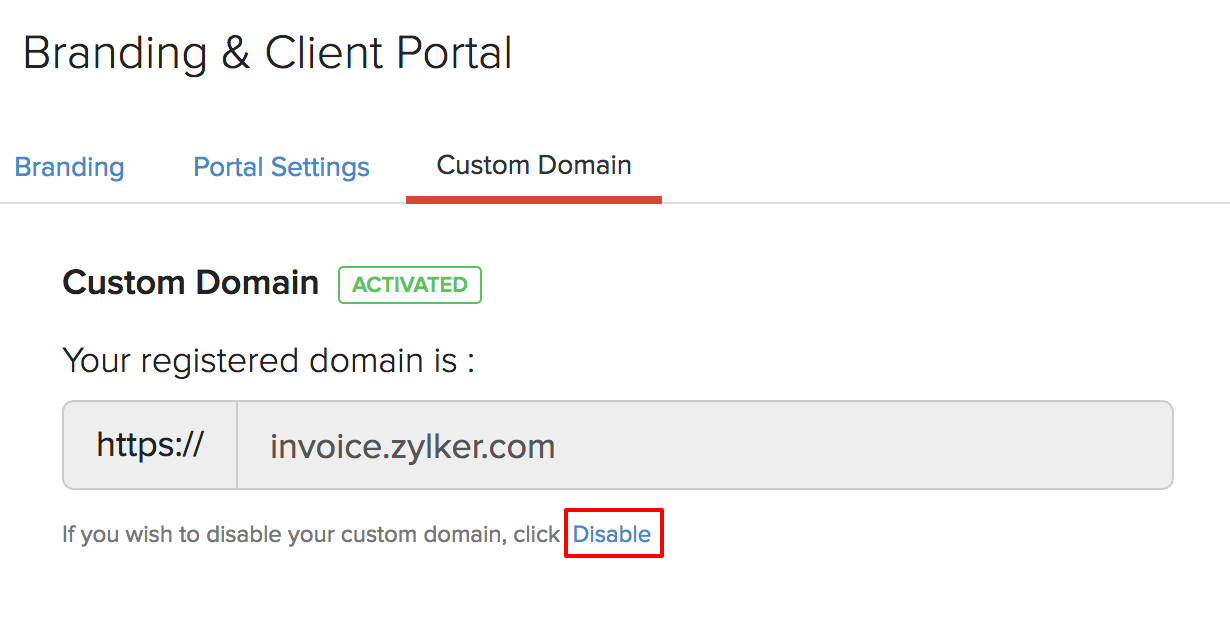Click the green ACTIVATED status badge

(410, 285)
